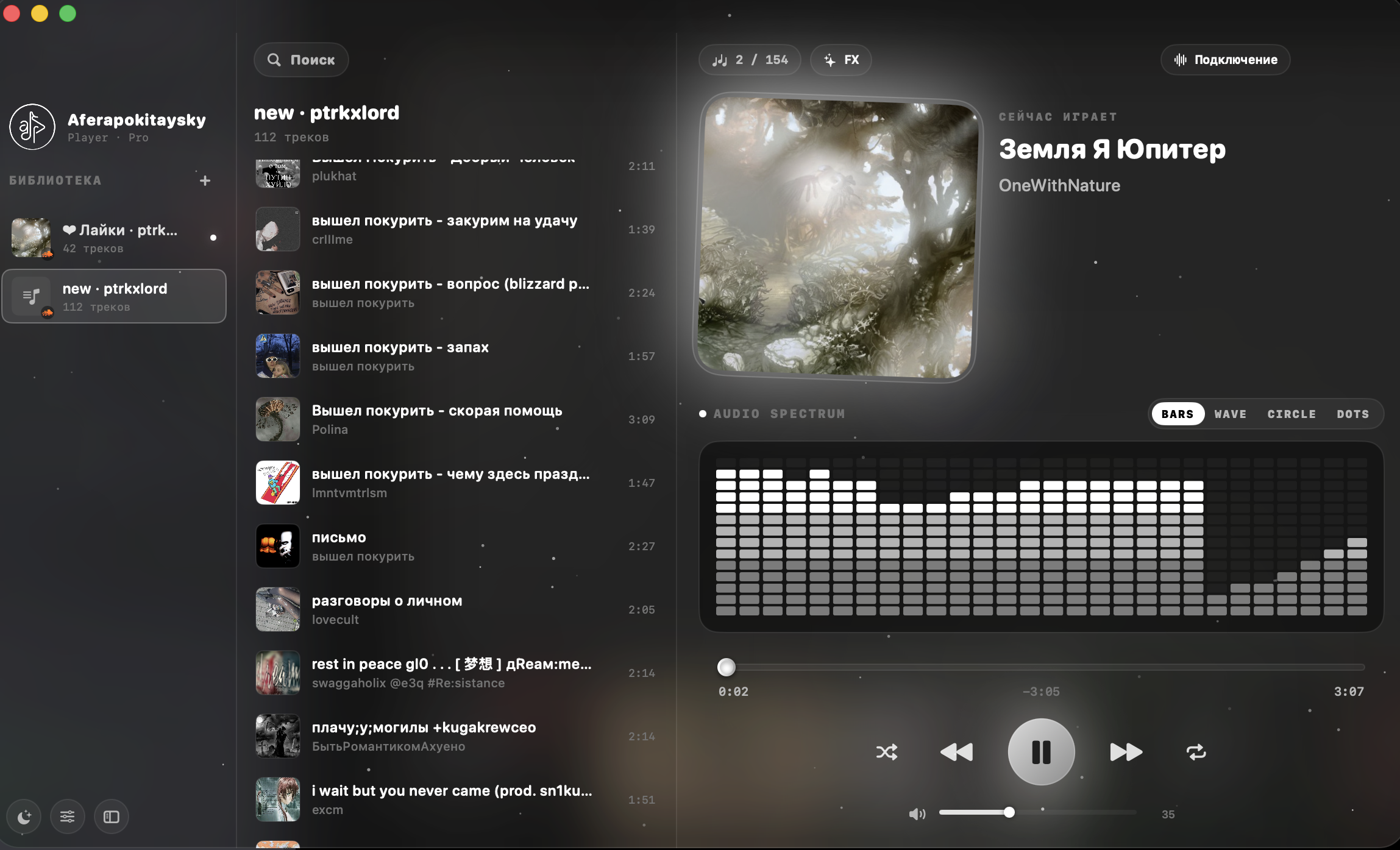Click the album cover artwork

[837, 238]
